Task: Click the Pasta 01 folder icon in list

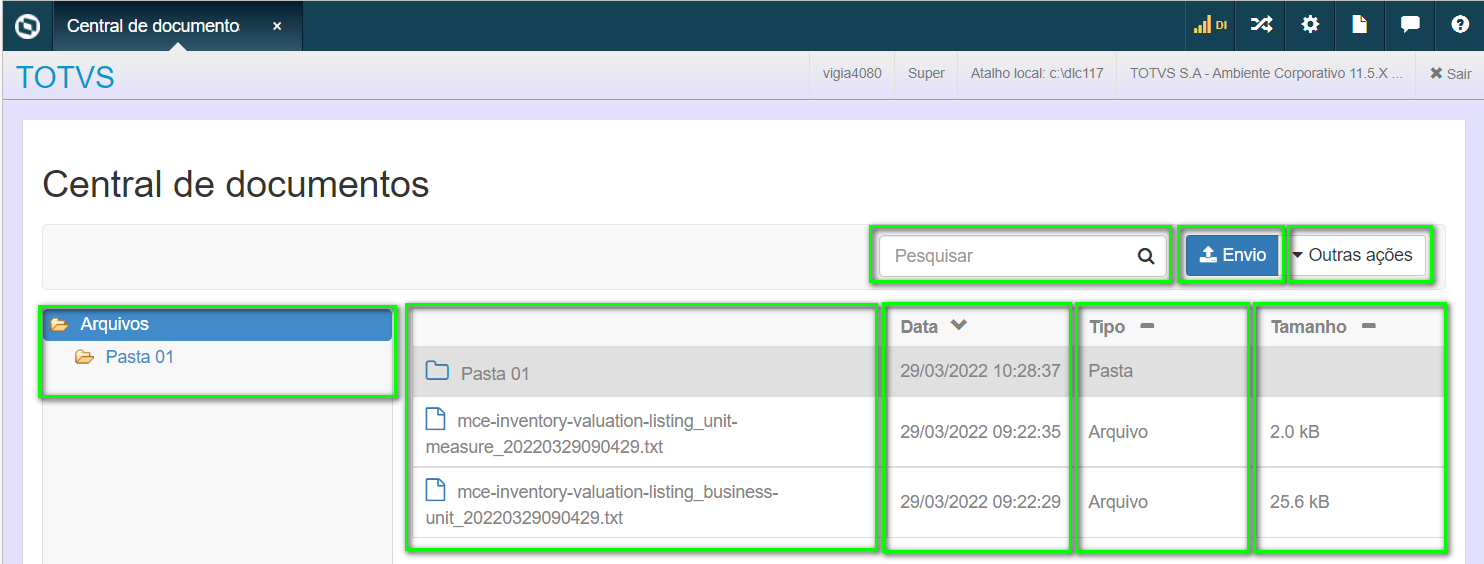Action: (436, 372)
